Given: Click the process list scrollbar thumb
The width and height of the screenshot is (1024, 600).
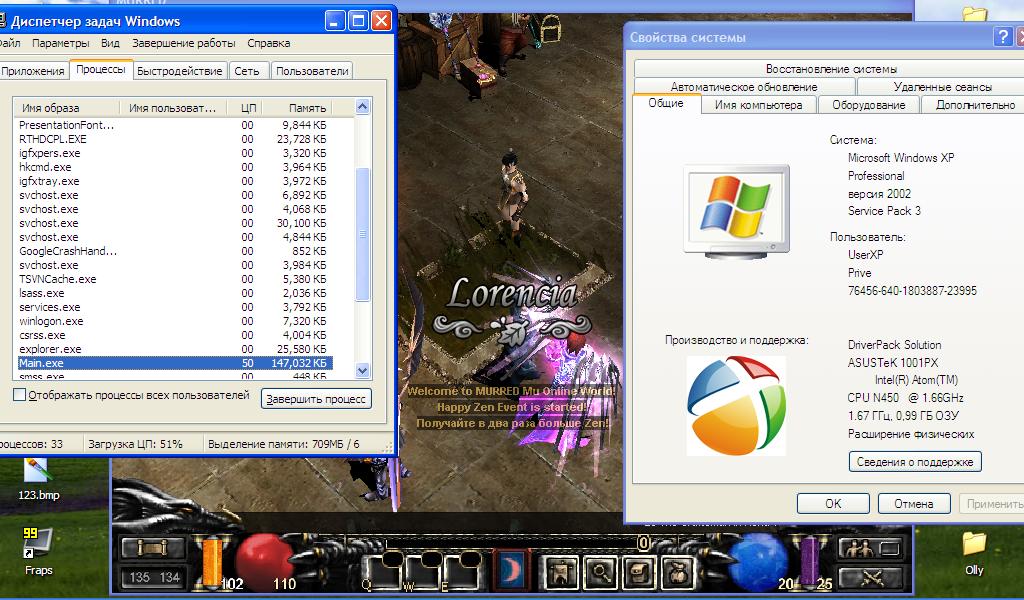Looking at the screenshot, I should (362, 234).
